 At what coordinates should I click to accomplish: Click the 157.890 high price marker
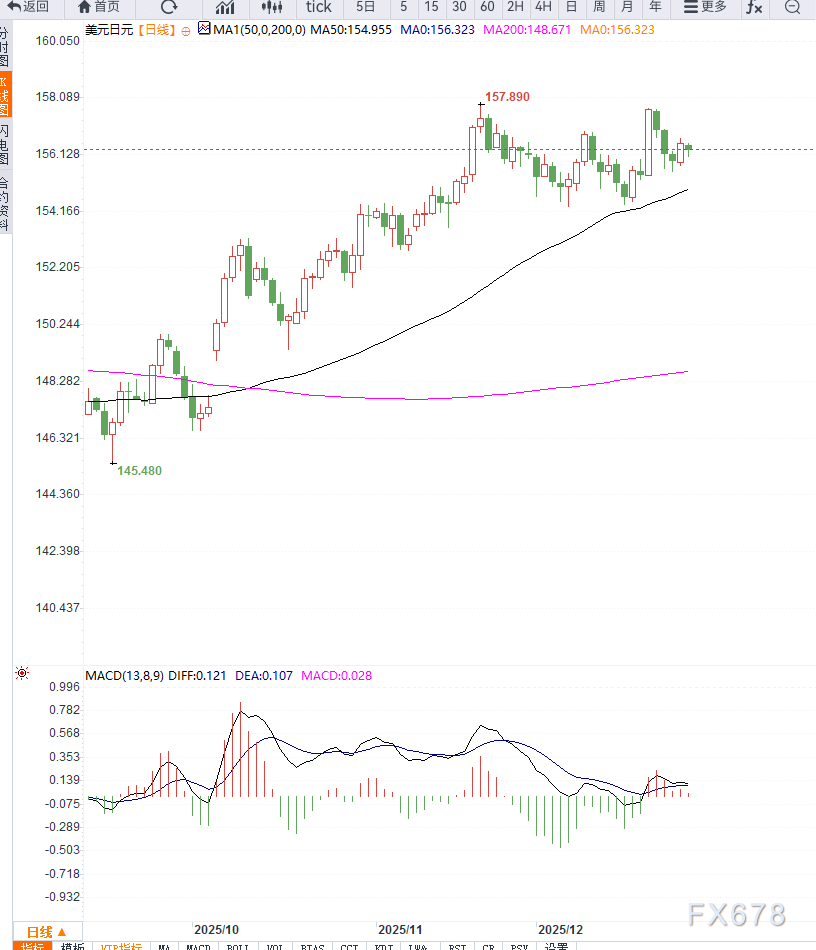pos(507,97)
